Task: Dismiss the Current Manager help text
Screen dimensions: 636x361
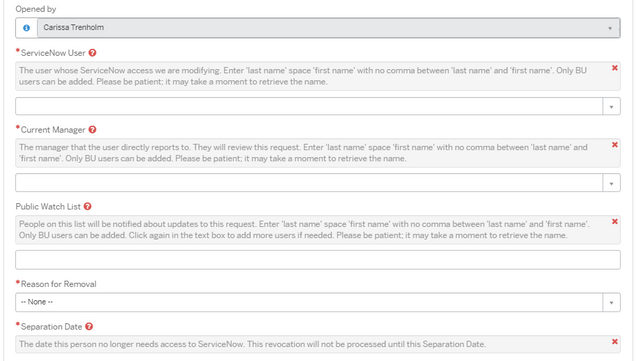Action: (615, 145)
